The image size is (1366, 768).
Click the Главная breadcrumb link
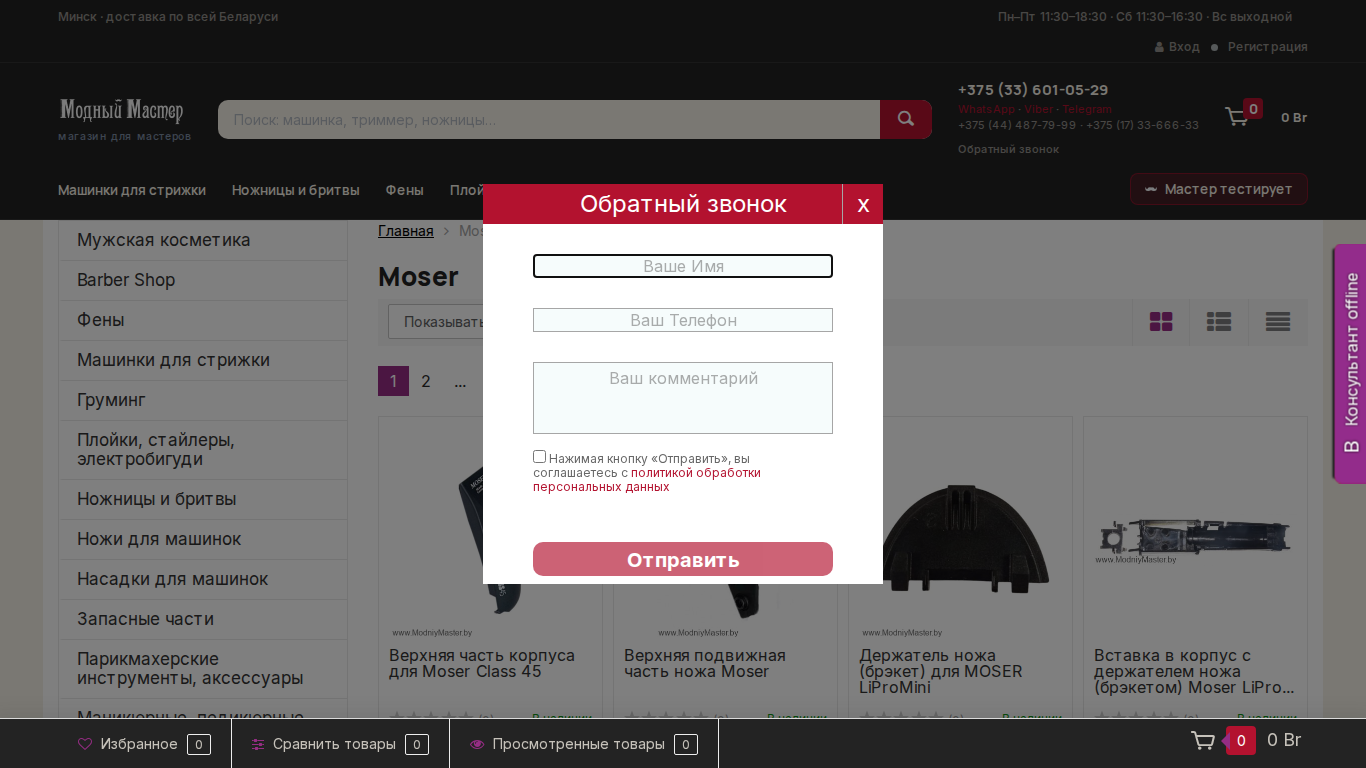click(x=406, y=231)
